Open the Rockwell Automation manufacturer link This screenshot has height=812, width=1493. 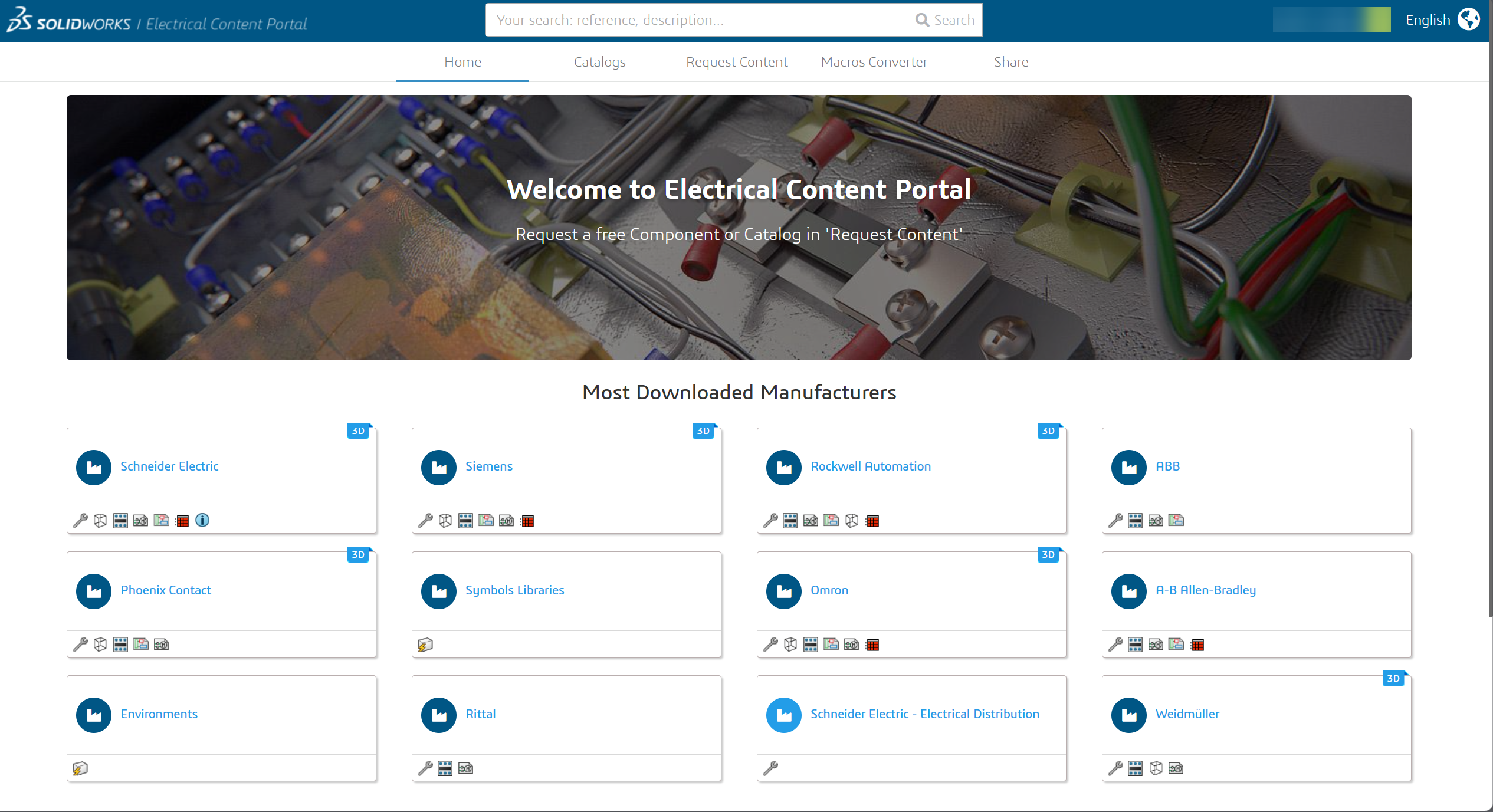(x=871, y=466)
